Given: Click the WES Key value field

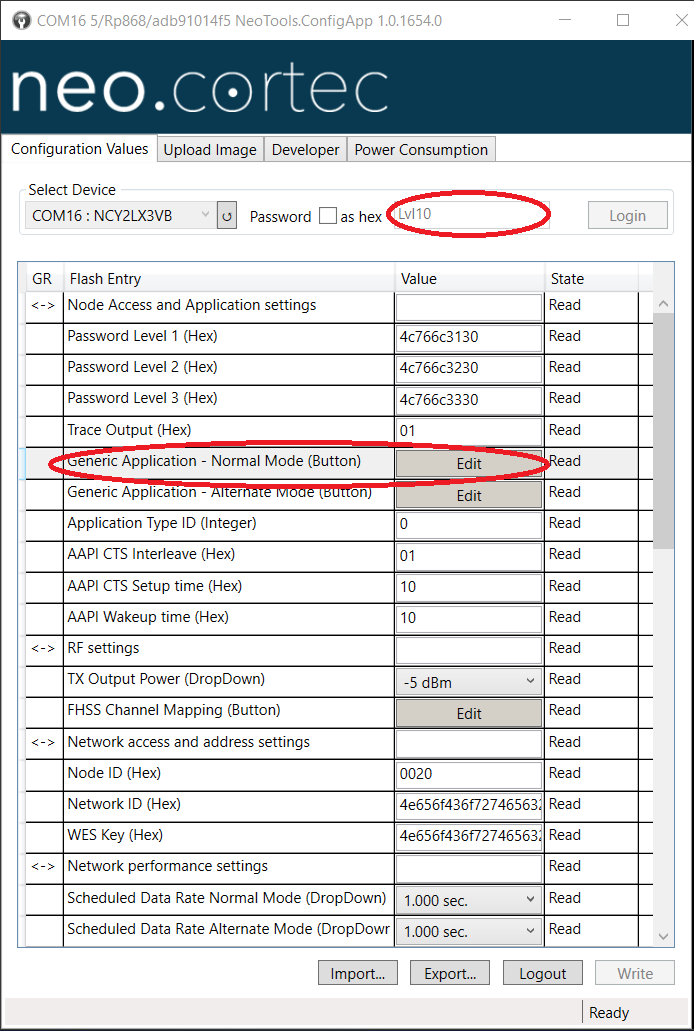Looking at the screenshot, I should click(468, 836).
